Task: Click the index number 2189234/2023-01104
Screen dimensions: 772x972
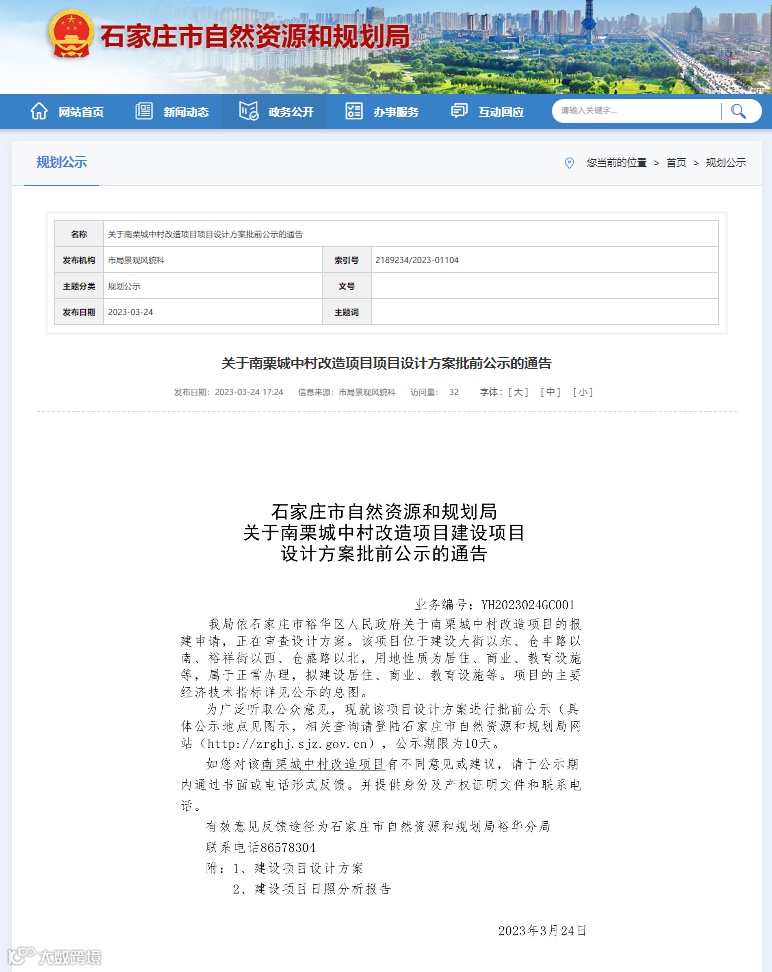Action: 417,260
